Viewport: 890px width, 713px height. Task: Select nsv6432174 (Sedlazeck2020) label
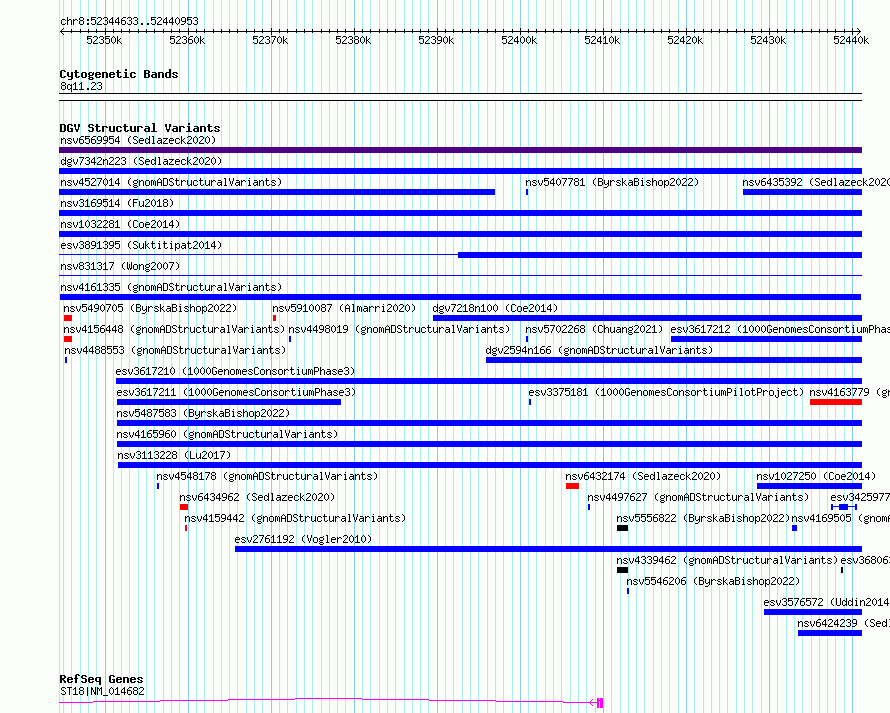click(643, 476)
